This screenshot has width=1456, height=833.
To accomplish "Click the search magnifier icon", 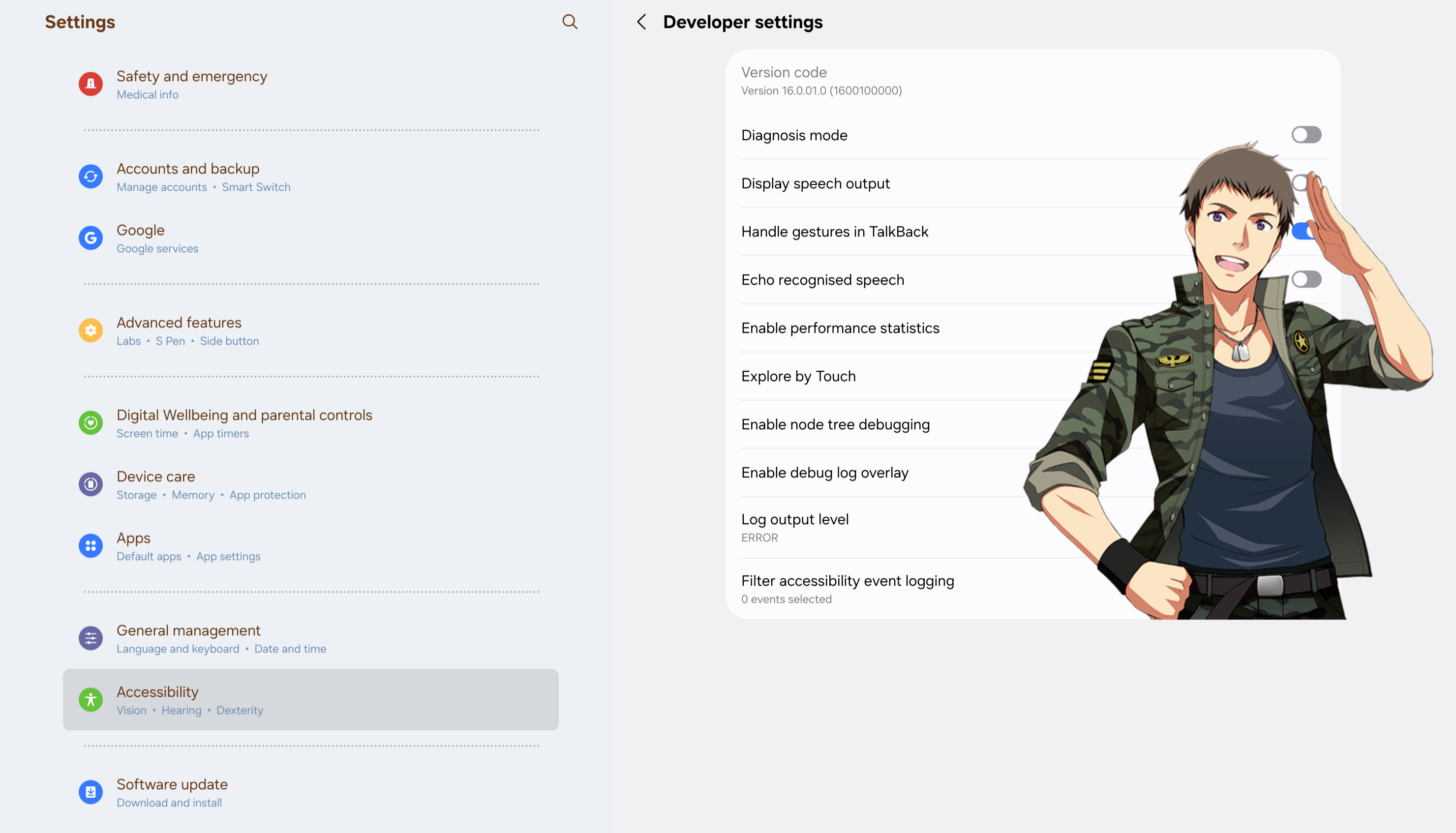I will [x=569, y=22].
